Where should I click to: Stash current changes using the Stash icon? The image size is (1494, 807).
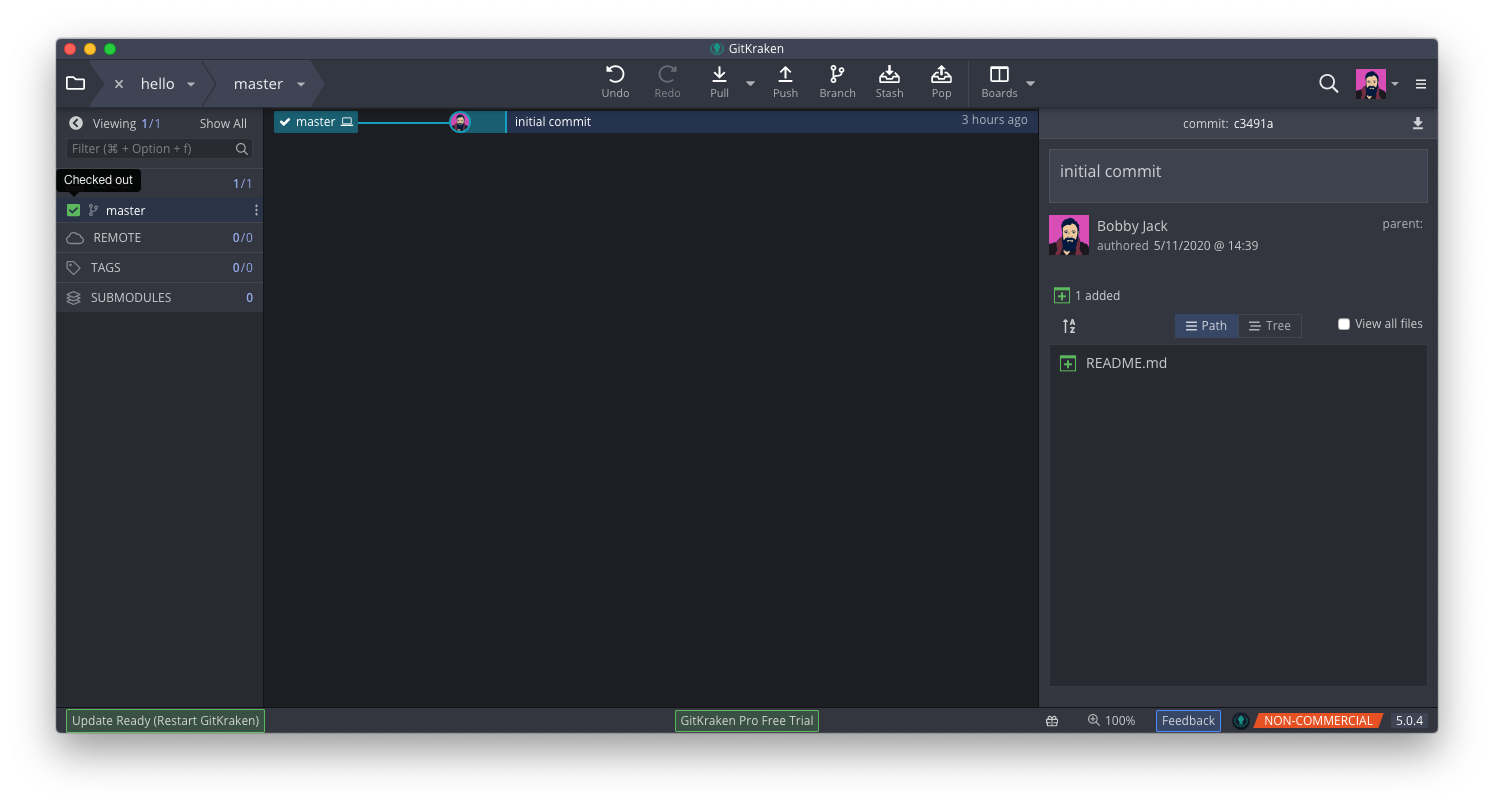tap(889, 80)
